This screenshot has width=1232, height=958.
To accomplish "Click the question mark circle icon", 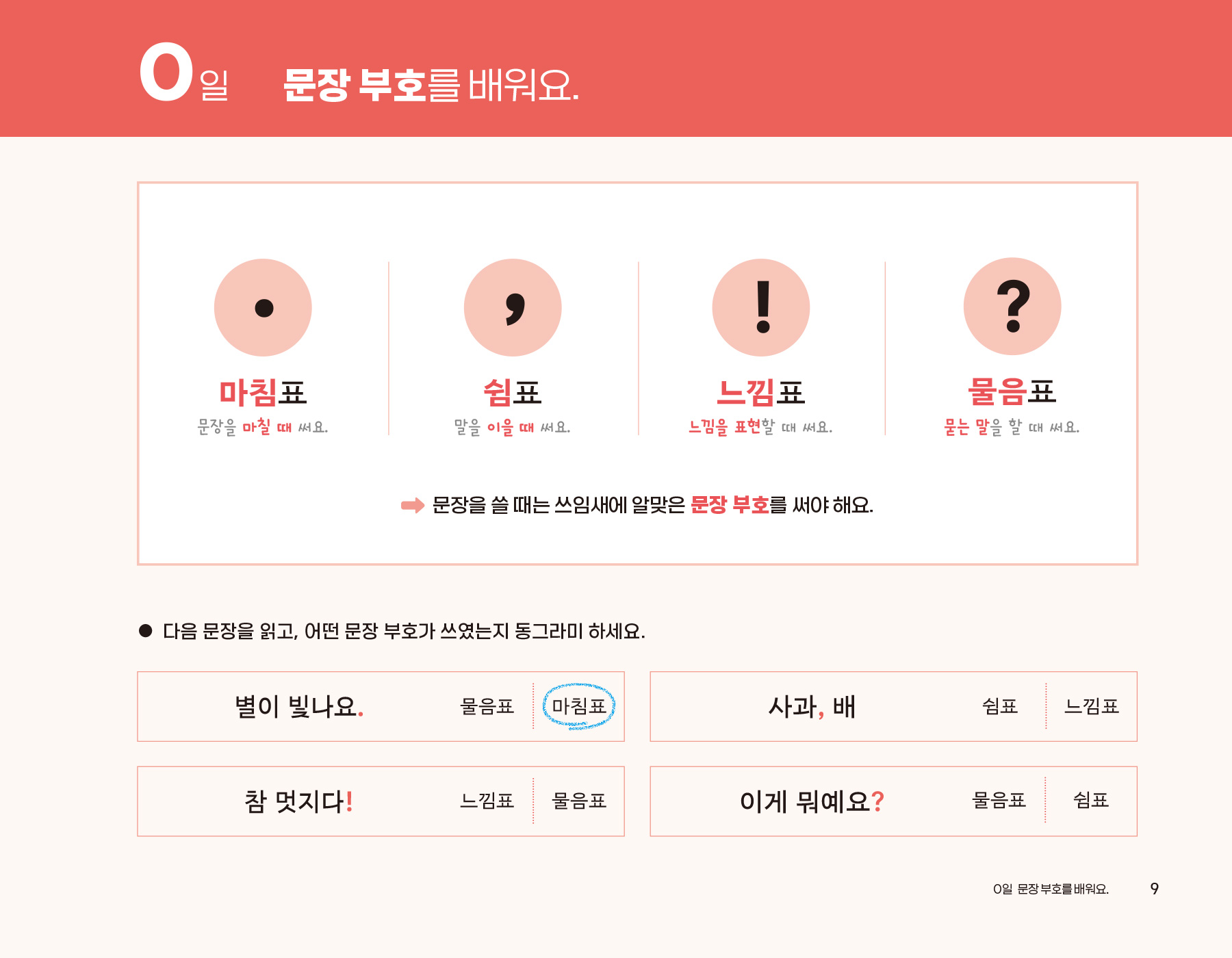I will click(x=1012, y=307).
